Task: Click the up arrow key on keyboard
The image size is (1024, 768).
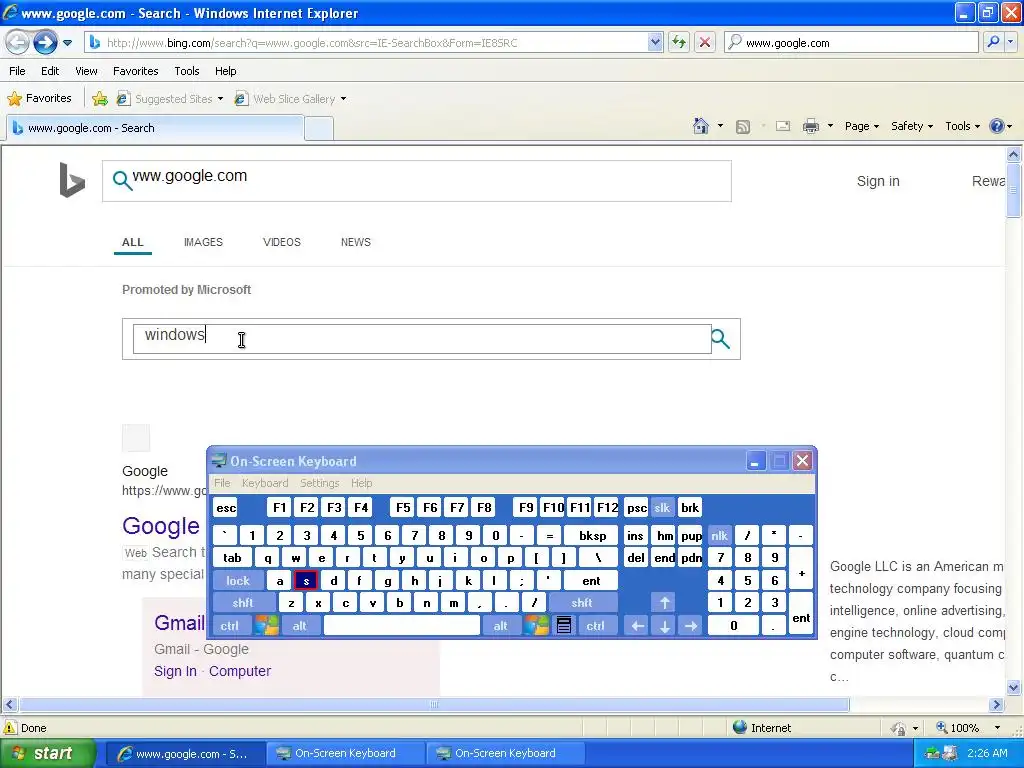Action: point(665,603)
